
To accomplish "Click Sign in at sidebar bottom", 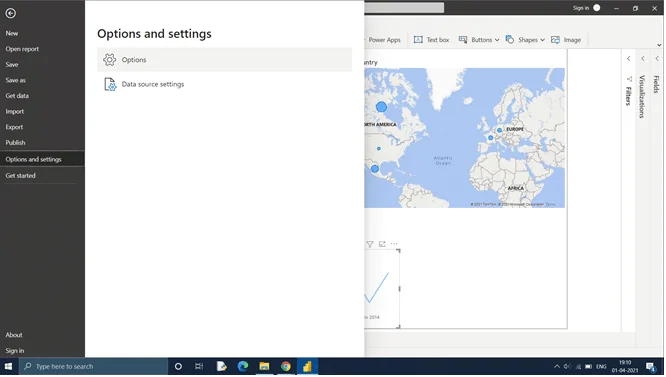I will [x=14, y=351].
